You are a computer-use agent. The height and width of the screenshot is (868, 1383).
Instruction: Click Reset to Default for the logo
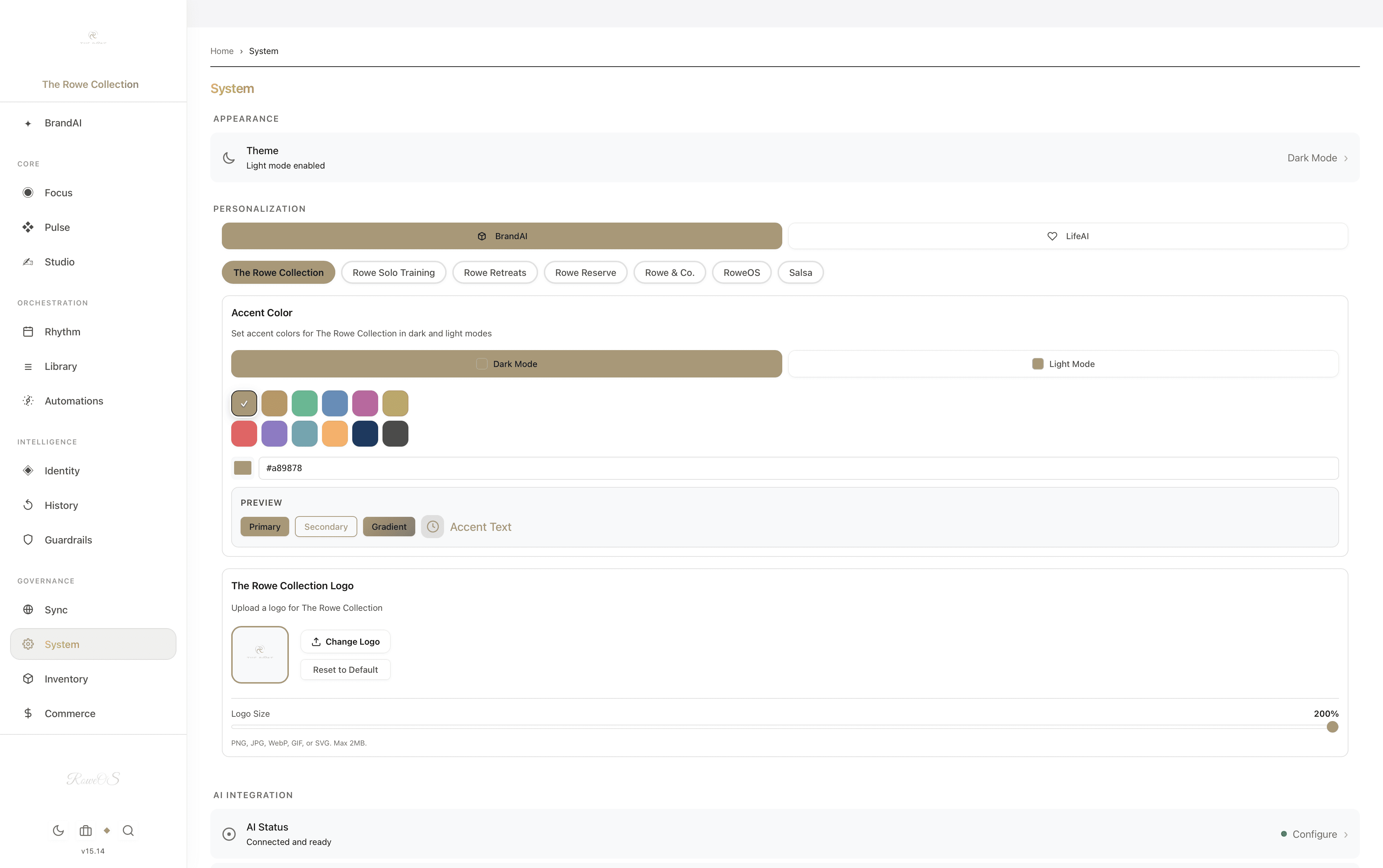(345, 670)
